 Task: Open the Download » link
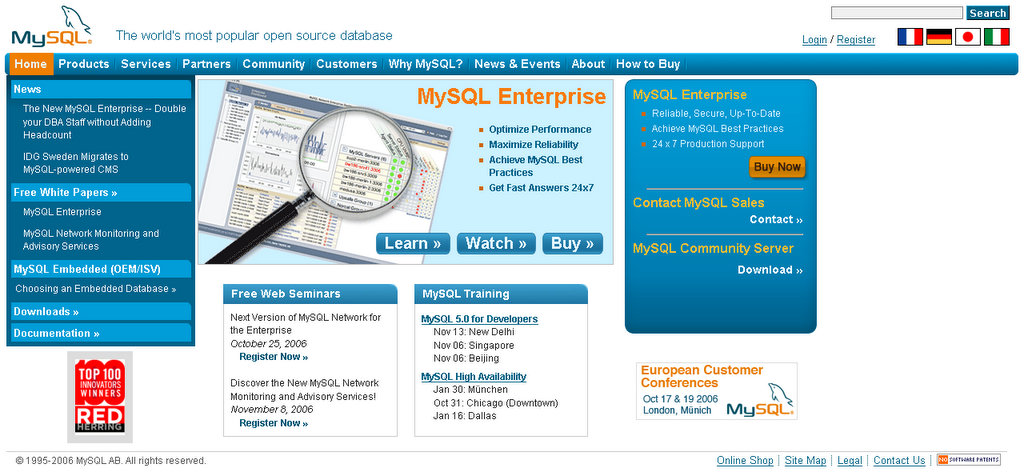[x=770, y=270]
